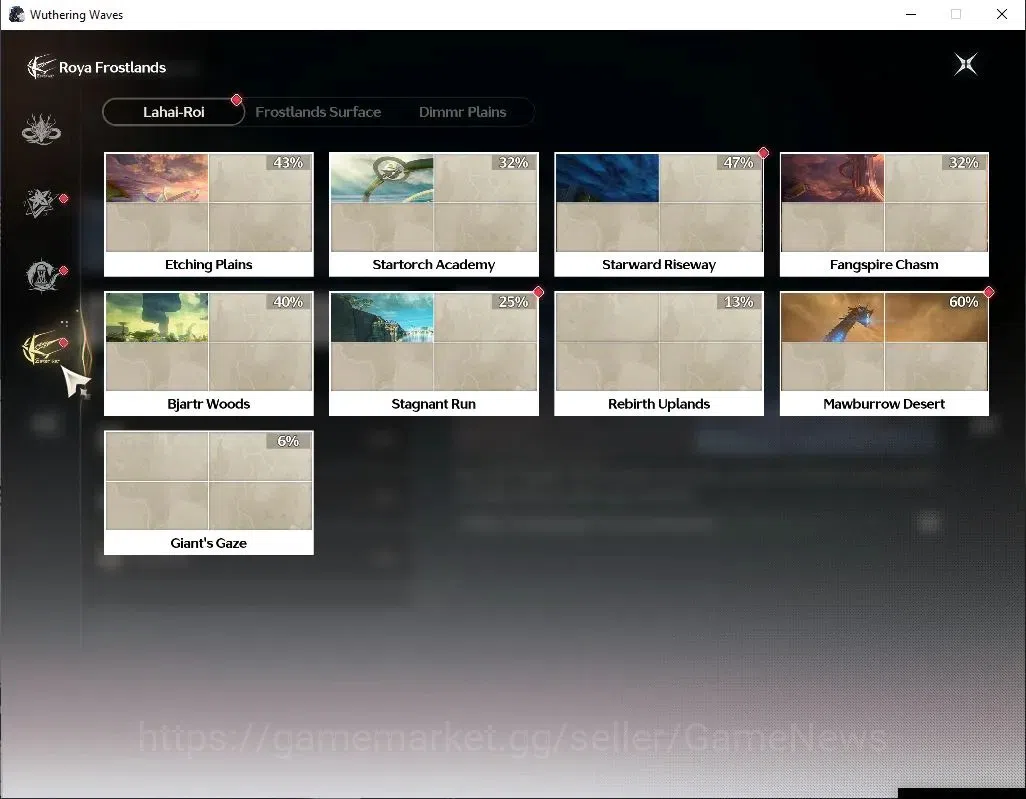The image size is (1026, 799).
Task: Open the Mawburrow Desert card
Action: (884, 353)
